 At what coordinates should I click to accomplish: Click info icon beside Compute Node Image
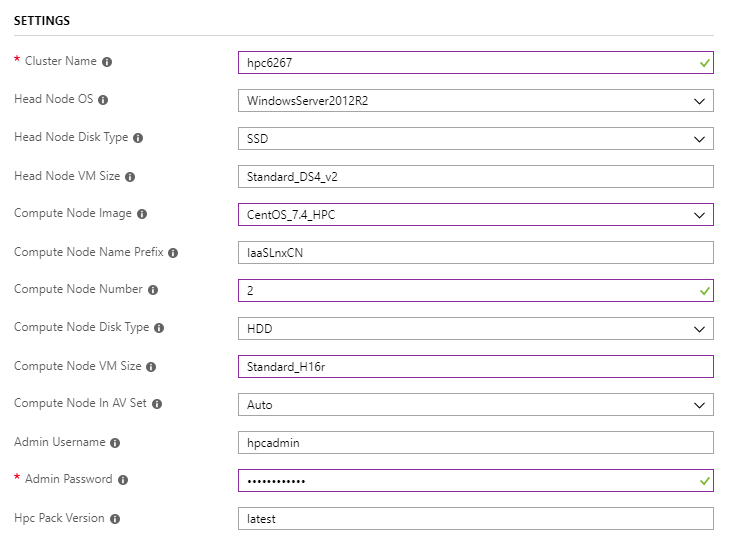tap(142, 214)
